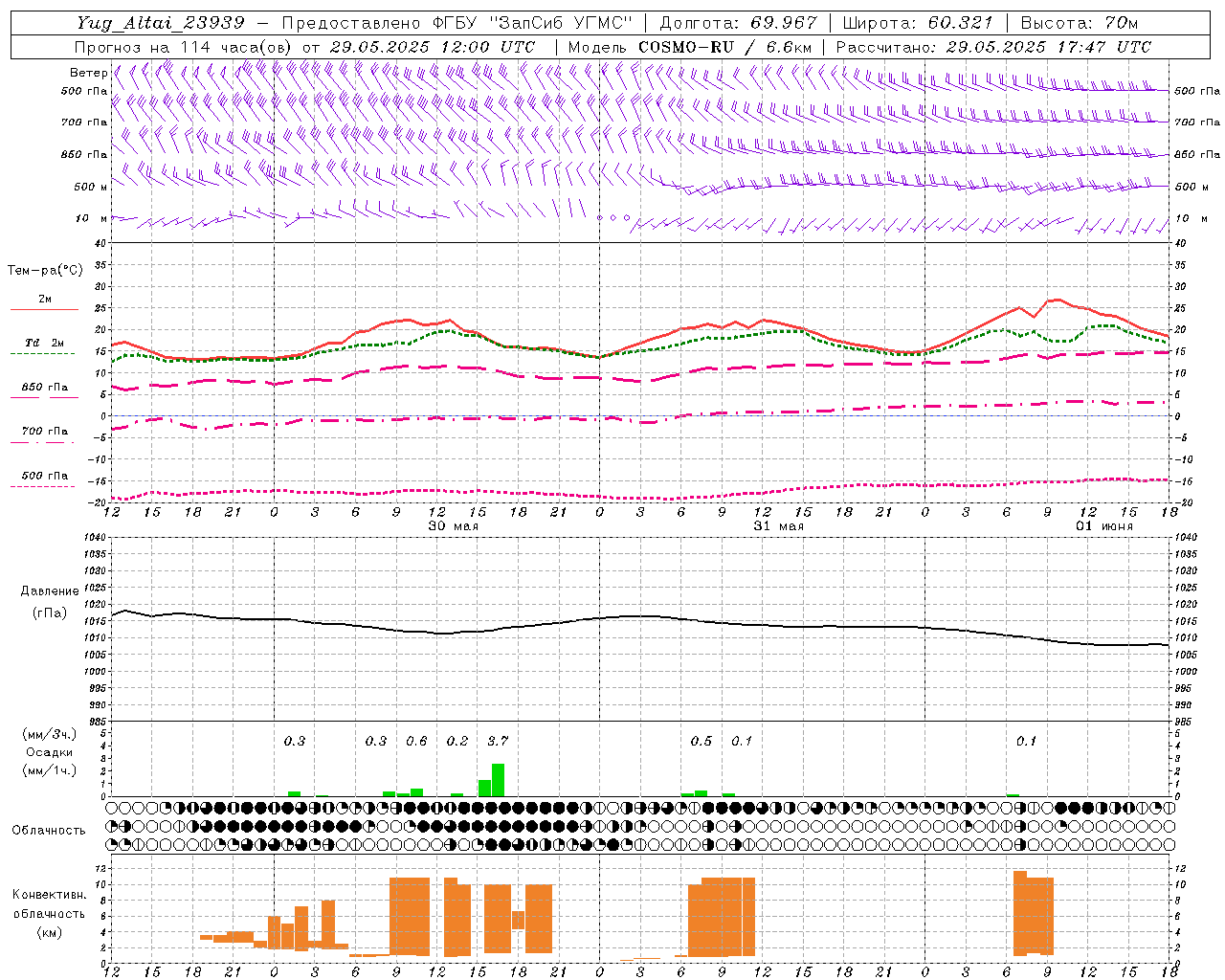The width and height of the screenshot is (1225, 980).
Task: Click the Ветер wind panel label
Action: pos(88,73)
